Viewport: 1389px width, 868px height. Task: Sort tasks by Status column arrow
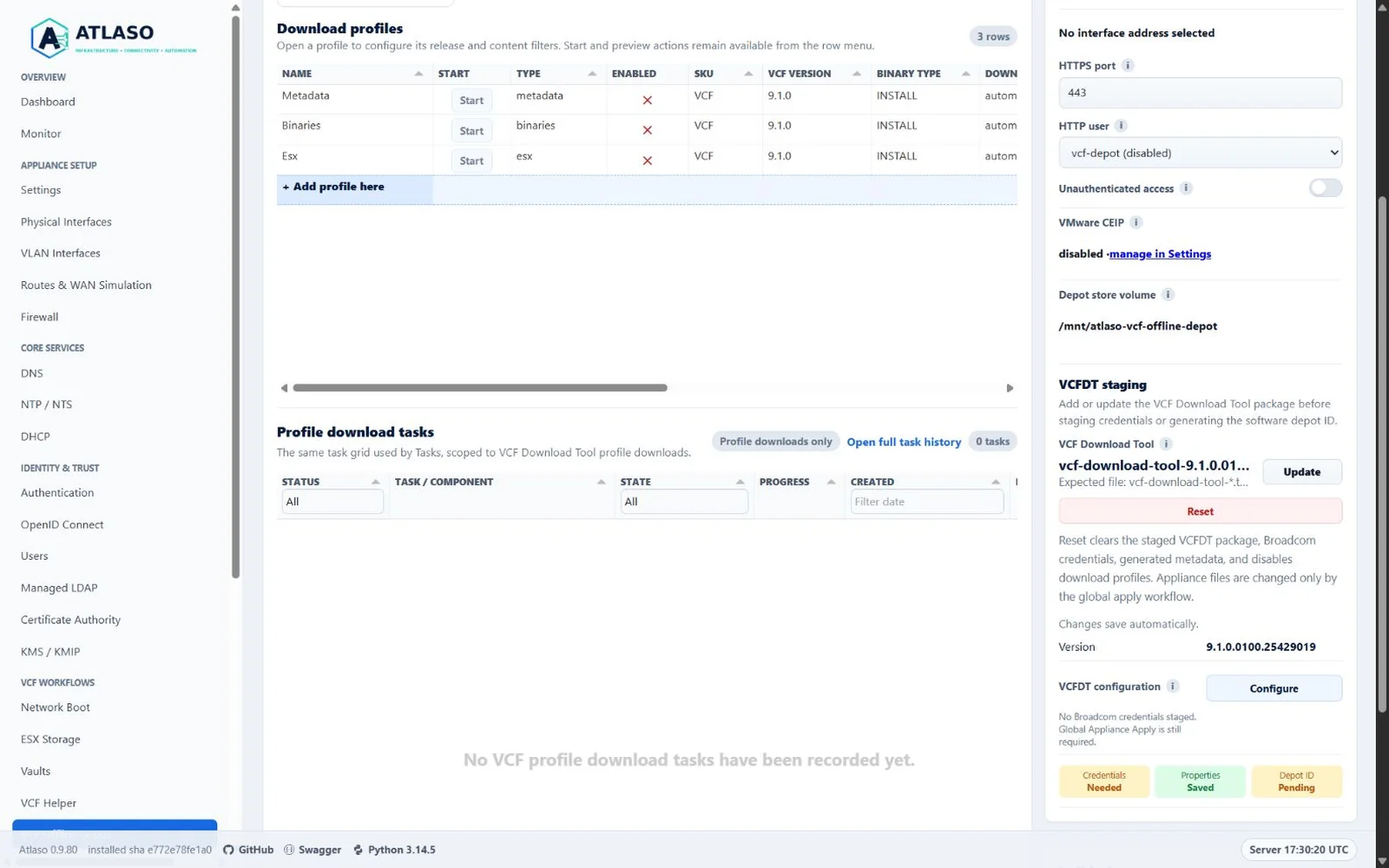375,482
